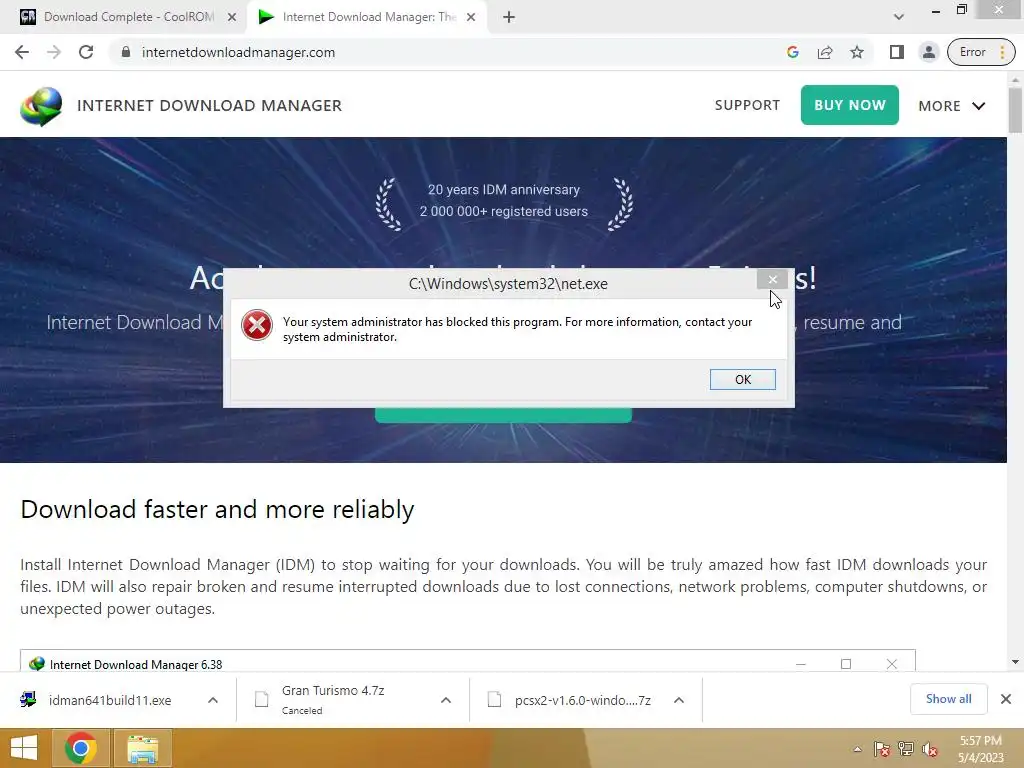1024x768 pixels.
Task: Close the Internet Download Manager tab
Action: pos(471,18)
